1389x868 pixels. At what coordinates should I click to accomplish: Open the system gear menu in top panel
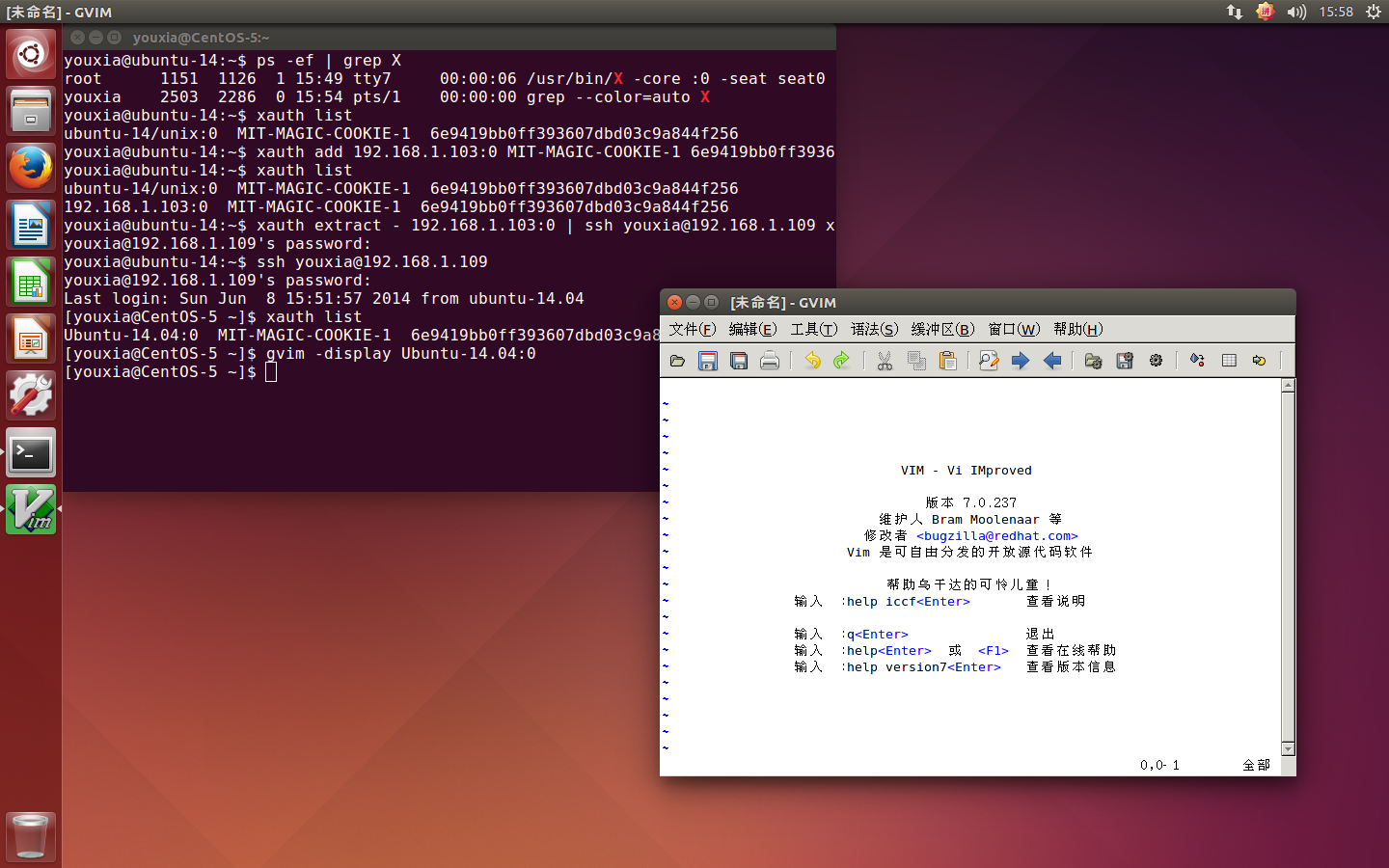1374,12
